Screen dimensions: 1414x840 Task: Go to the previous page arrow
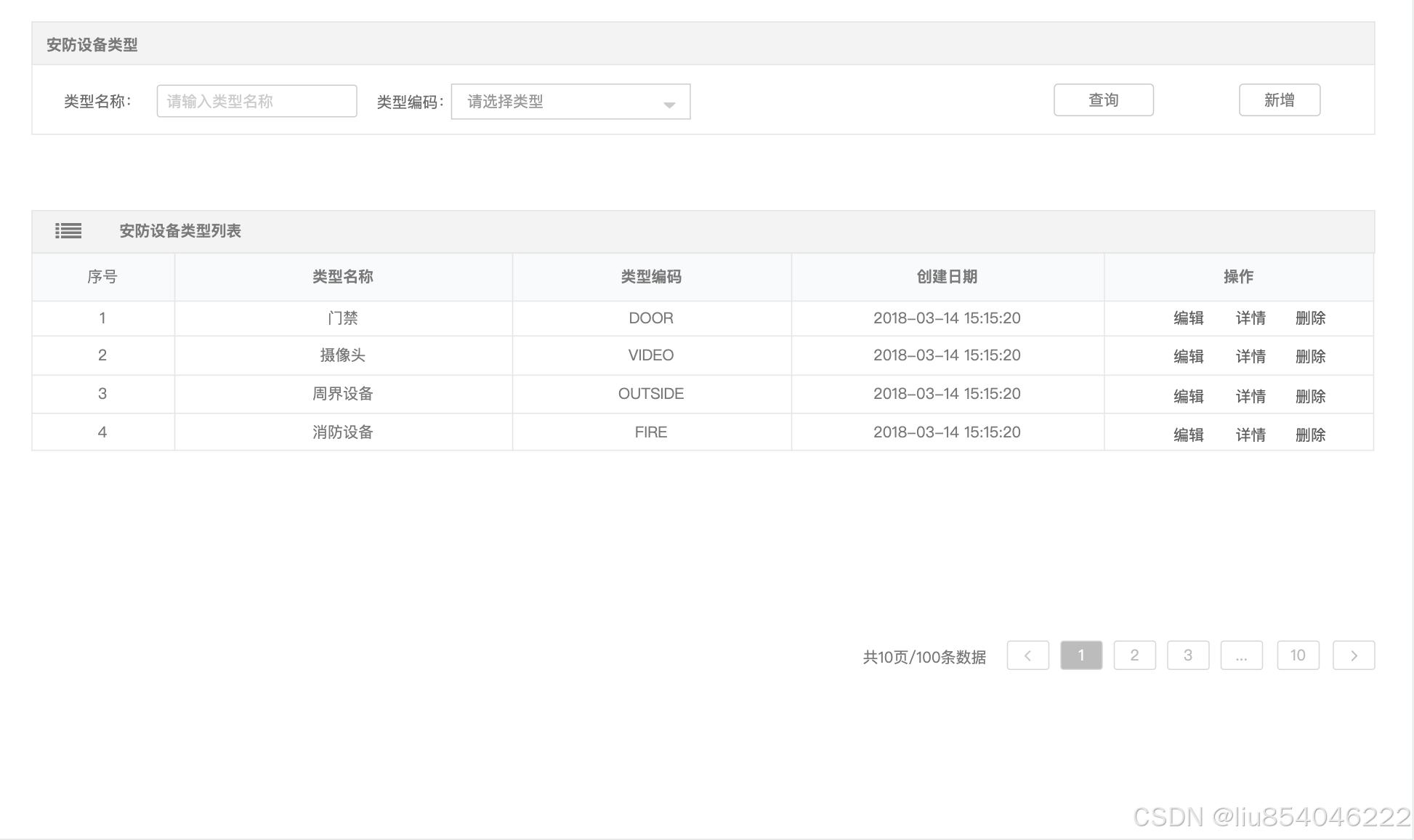[1027, 655]
